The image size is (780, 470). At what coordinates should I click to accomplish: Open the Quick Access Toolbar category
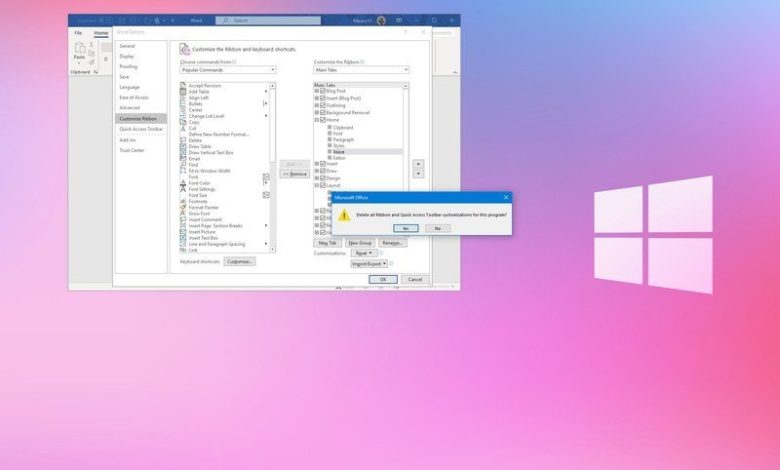(141, 129)
